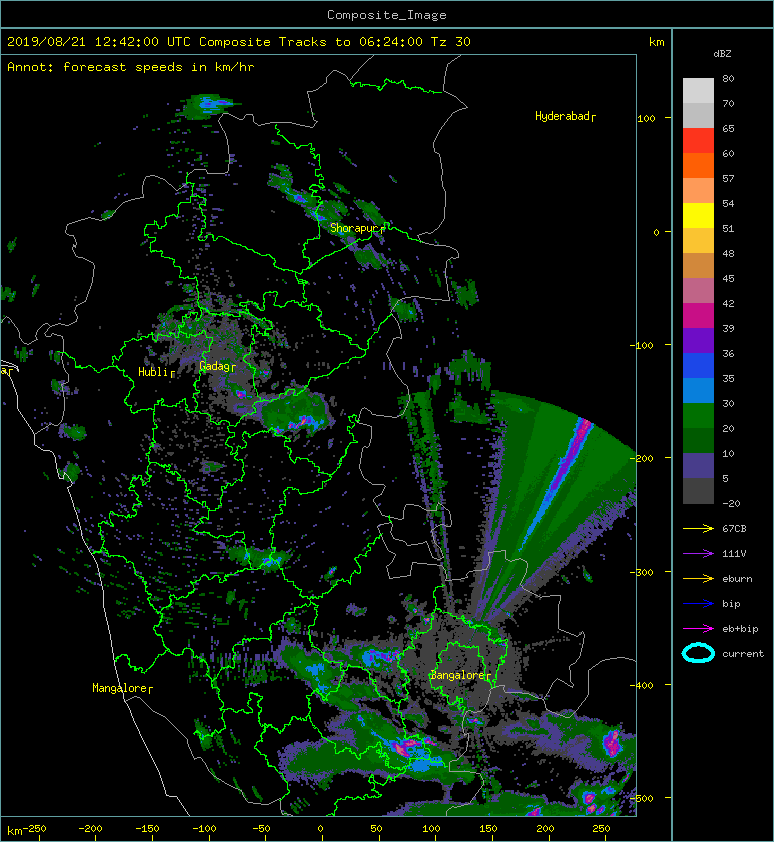Click the blue bip arrow symbol in legend
The image size is (774, 842).
click(698, 604)
